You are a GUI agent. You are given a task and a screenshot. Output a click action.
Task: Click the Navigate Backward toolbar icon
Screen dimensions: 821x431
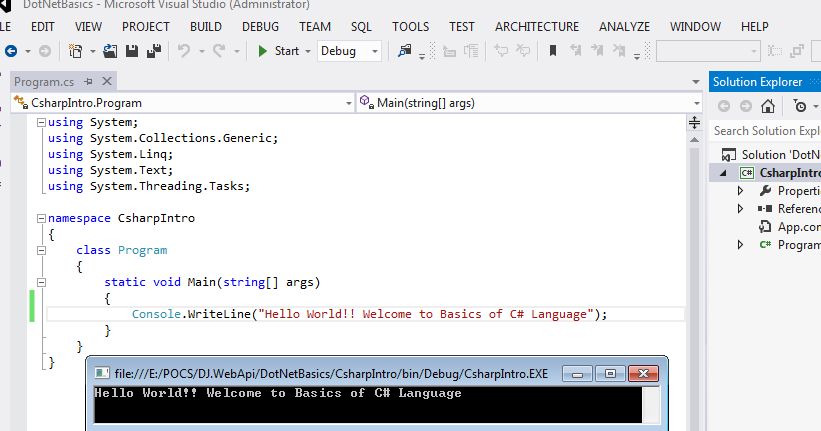click(10, 50)
